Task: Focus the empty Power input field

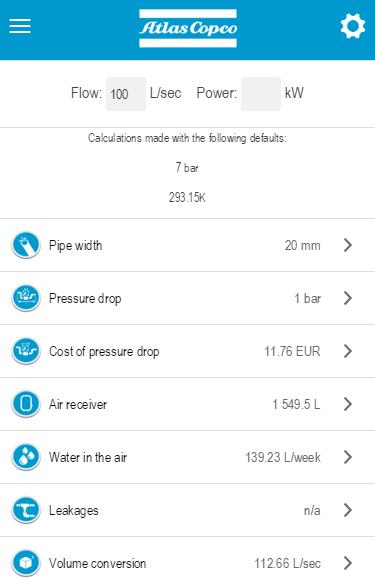Action: 261,94
